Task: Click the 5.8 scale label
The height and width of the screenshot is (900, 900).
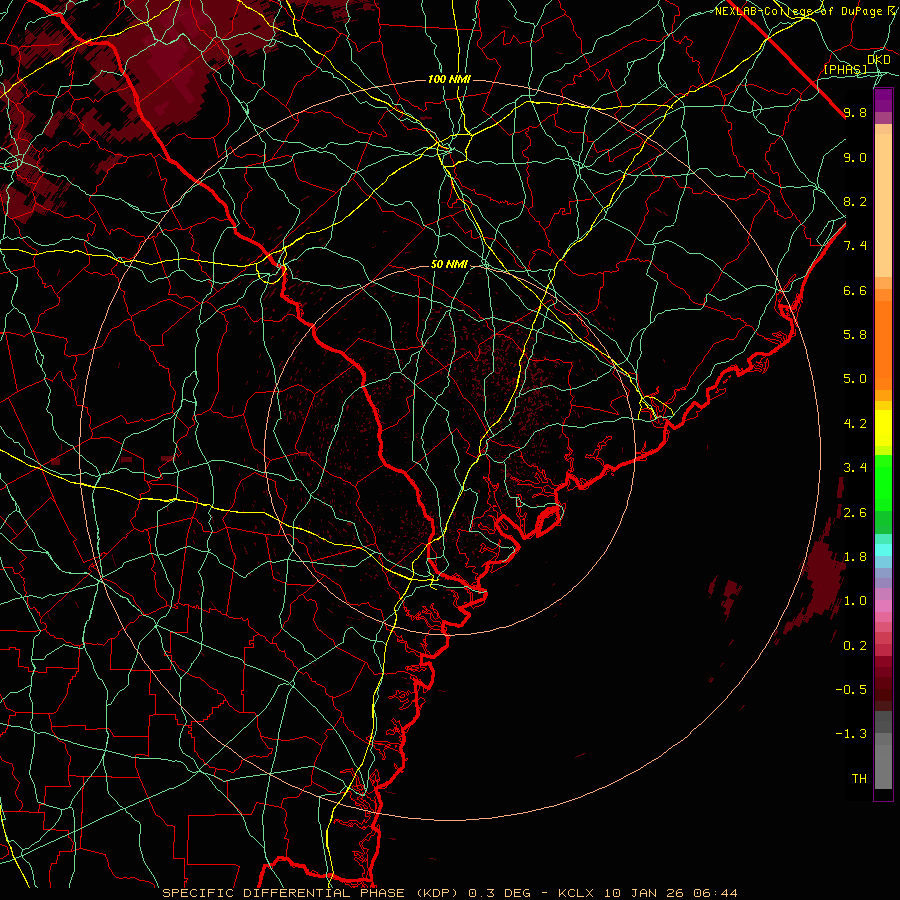Action: [x=855, y=335]
